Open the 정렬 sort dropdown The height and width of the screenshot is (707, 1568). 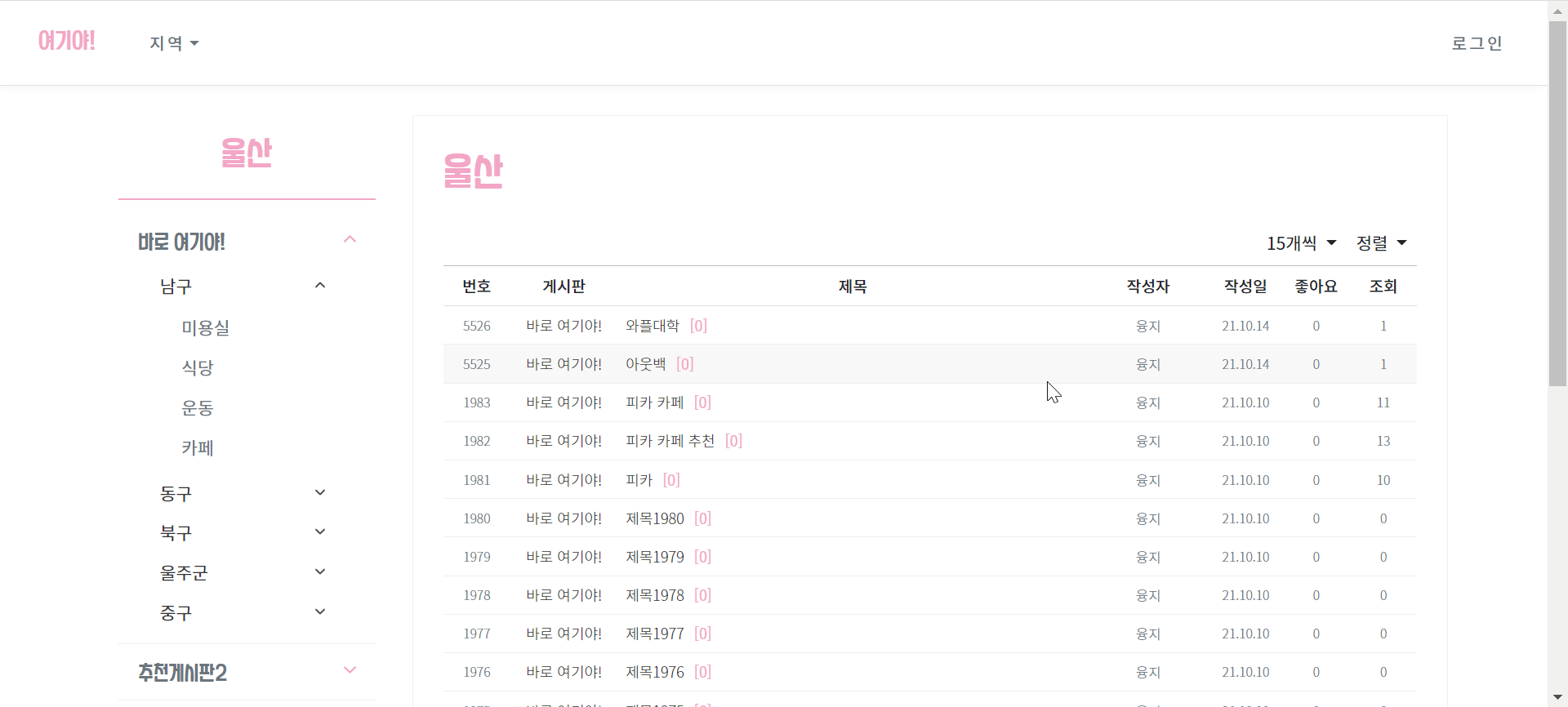(1381, 243)
